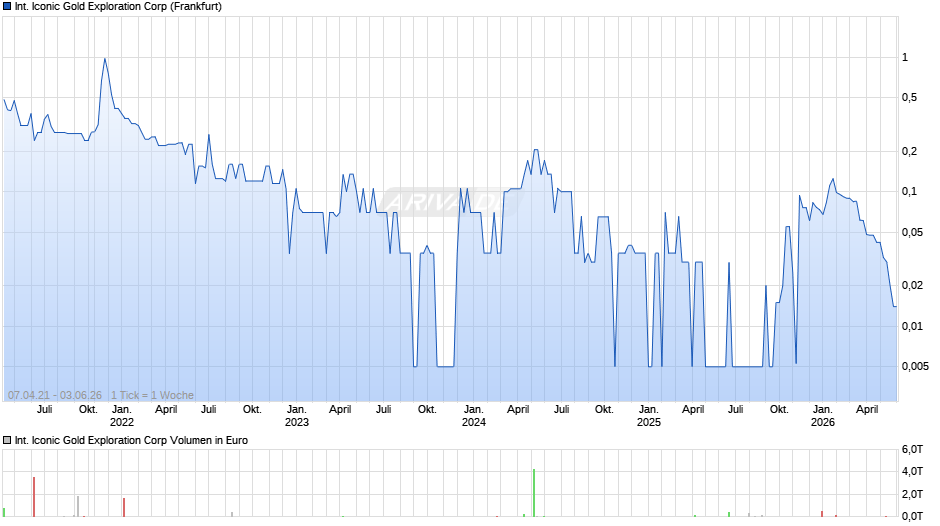Screen dimensions: 940x526
Task: Click the price line's highest peak near 1
Action: 105,59
